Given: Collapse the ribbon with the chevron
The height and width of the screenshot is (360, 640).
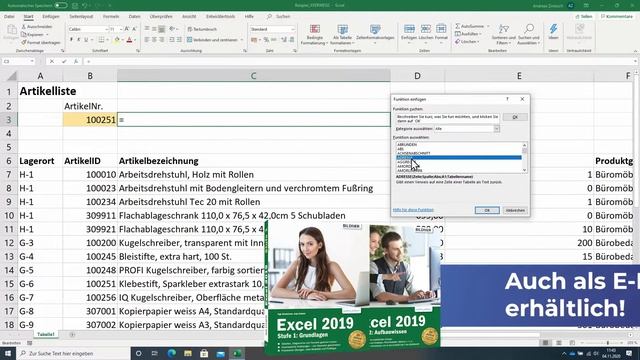Looking at the screenshot, I should pyautogui.click(x=636, y=51).
